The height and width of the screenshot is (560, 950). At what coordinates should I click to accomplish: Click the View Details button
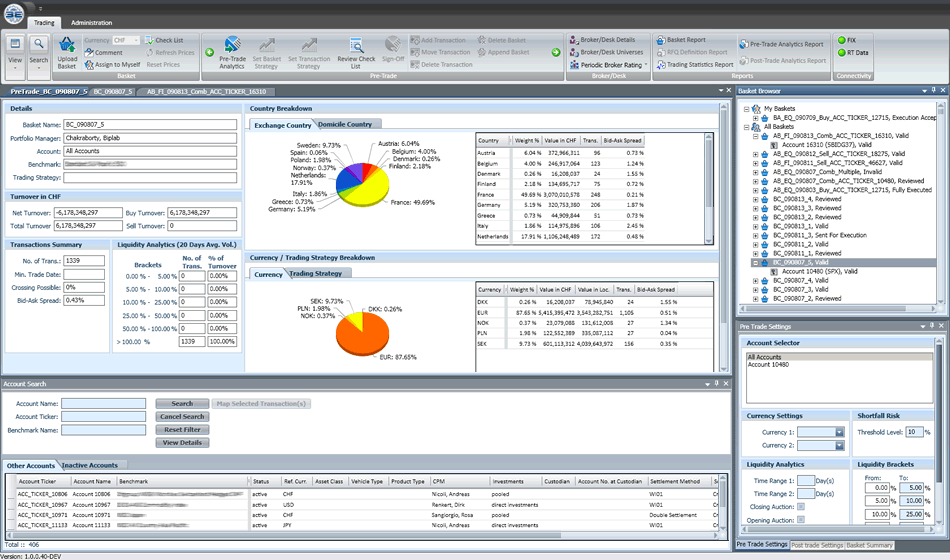(181, 442)
